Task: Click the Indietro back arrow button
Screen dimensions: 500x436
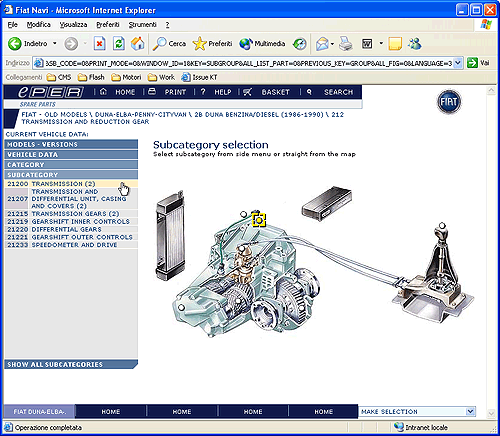Action: (x=27, y=44)
